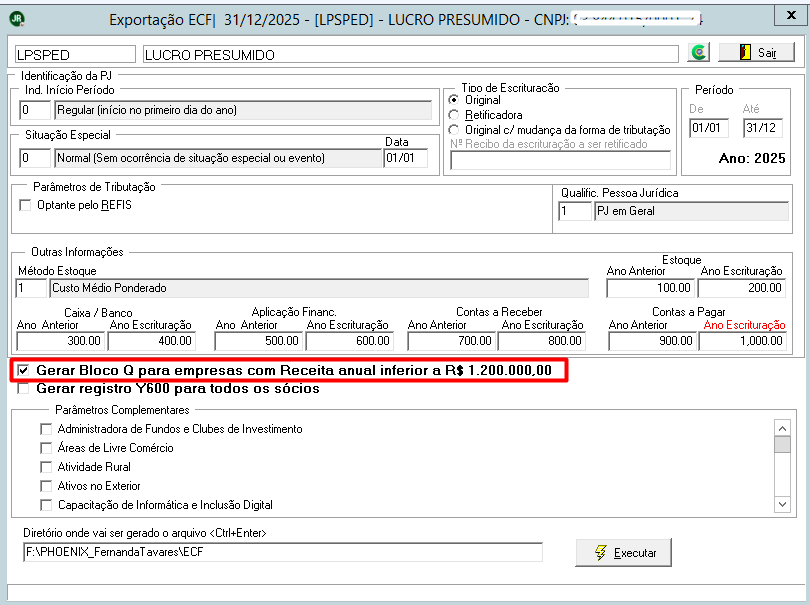Enable the Optante pelo REFIS checkbox
810x605 pixels.
pos(25,205)
